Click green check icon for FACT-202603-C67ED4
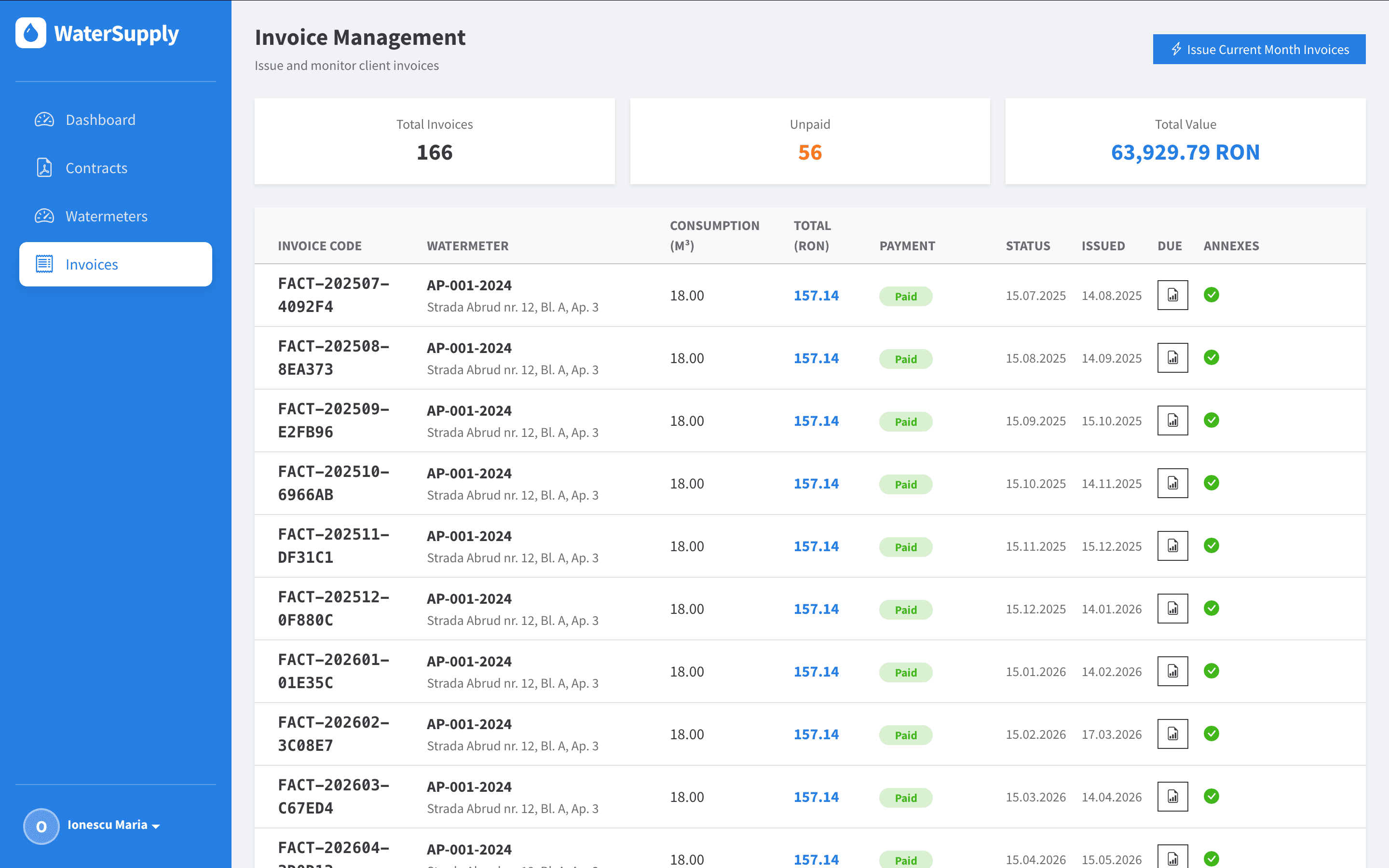 (1212, 796)
